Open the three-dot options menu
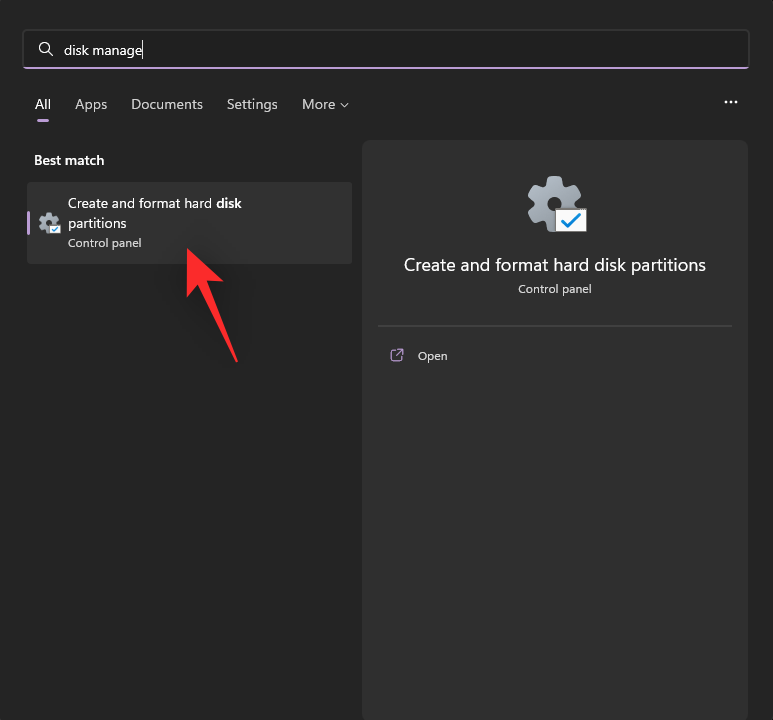This screenshot has height=720, width=773. (x=731, y=102)
